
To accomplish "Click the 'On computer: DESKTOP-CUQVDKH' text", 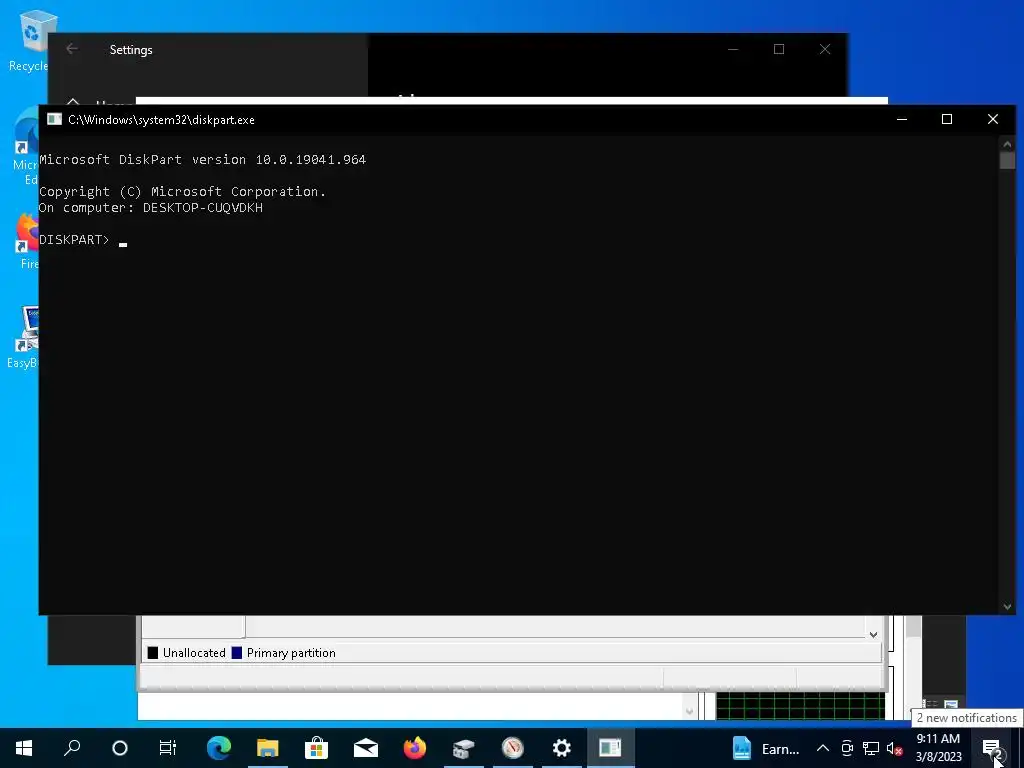I will [x=151, y=208].
